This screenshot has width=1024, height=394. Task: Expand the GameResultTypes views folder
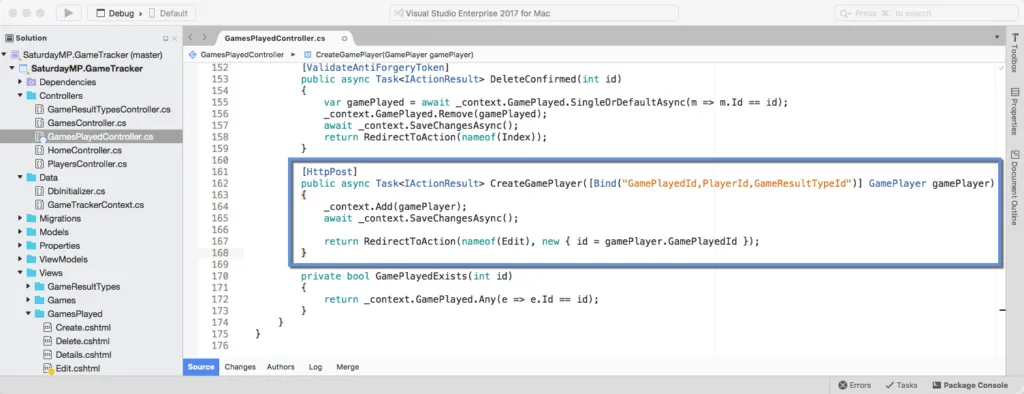(x=29, y=287)
